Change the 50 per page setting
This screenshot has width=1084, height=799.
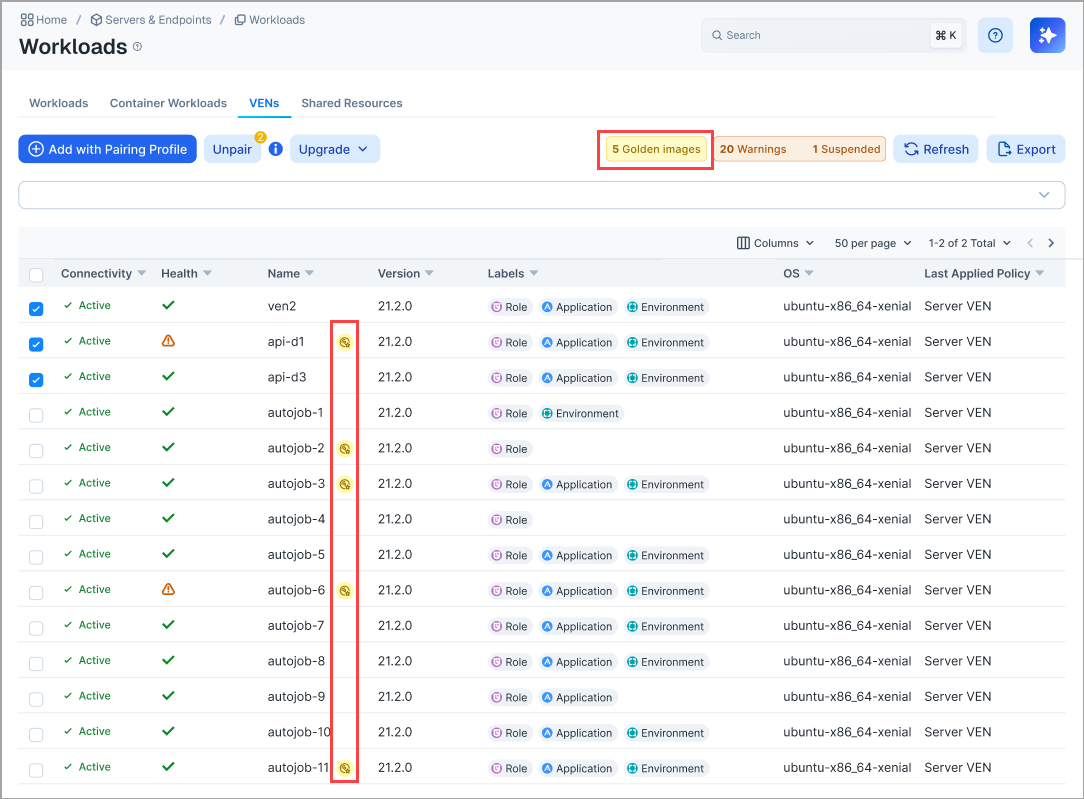872,243
